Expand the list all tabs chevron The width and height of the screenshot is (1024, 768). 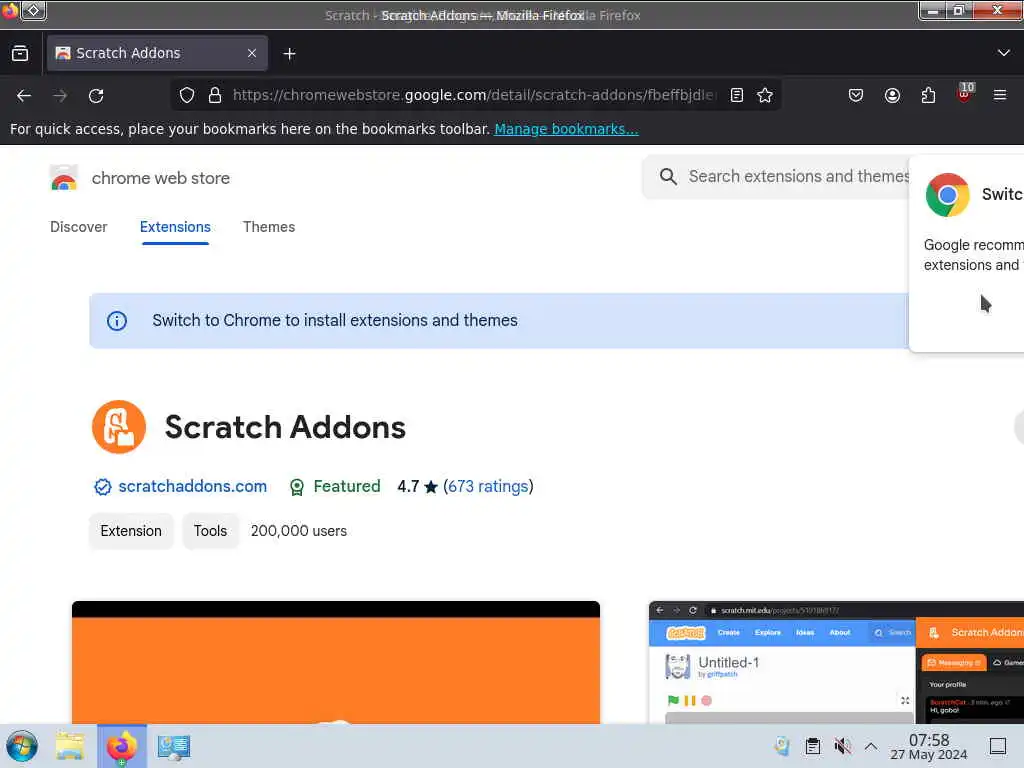(1003, 53)
